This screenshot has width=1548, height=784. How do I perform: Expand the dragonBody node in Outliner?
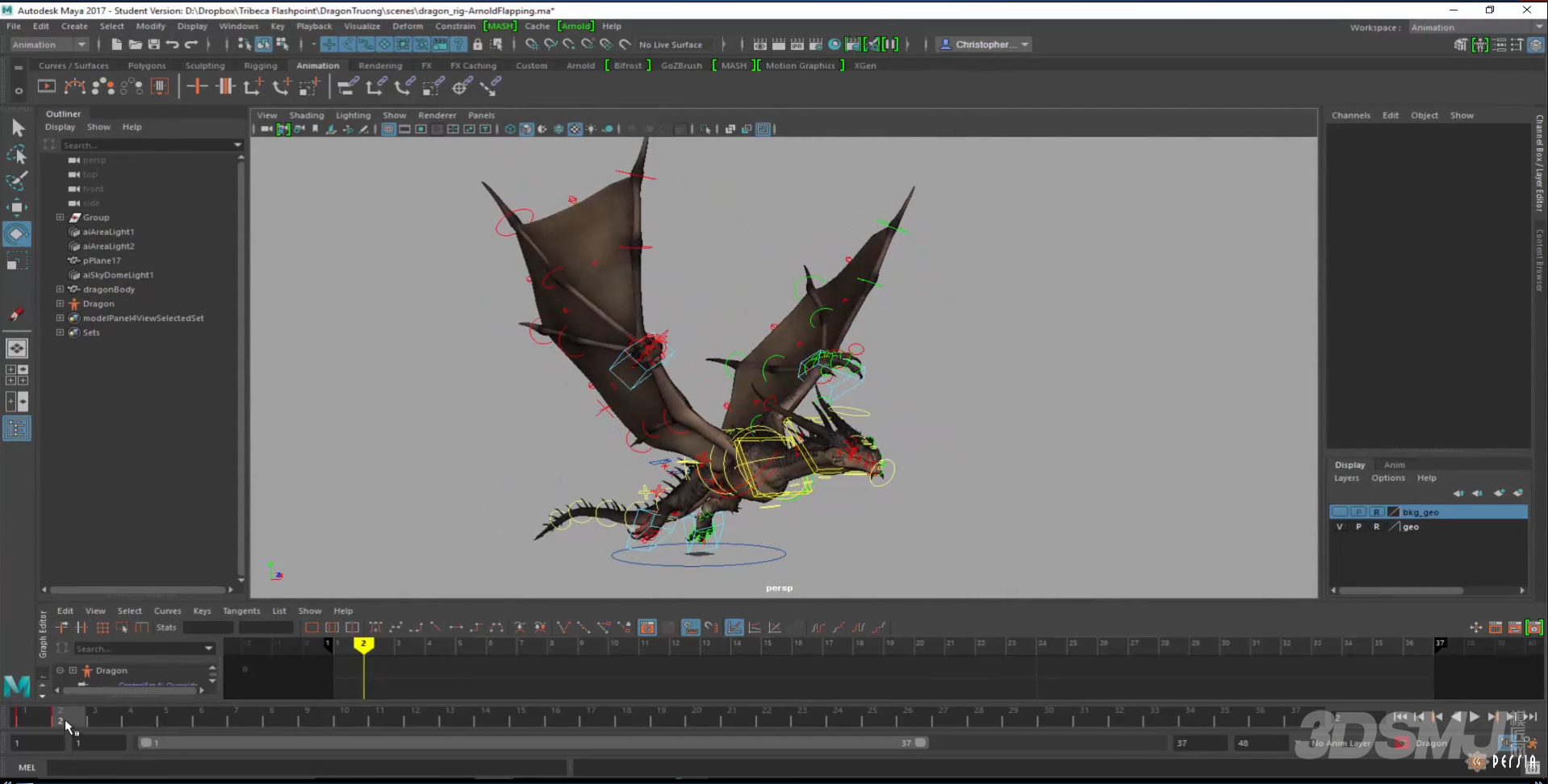(x=60, y=289)
